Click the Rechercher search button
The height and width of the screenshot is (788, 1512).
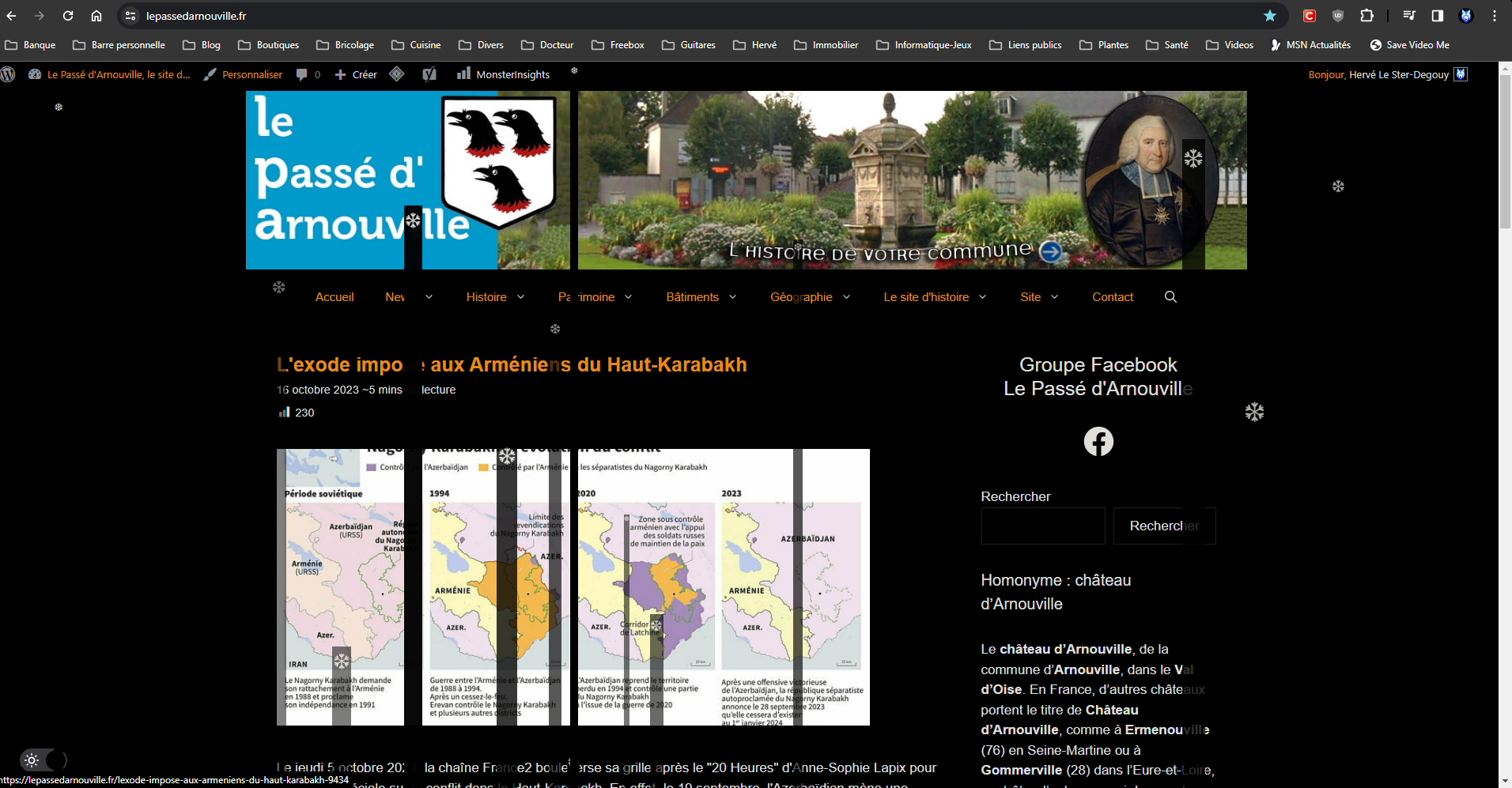[x=1164, y=526]
